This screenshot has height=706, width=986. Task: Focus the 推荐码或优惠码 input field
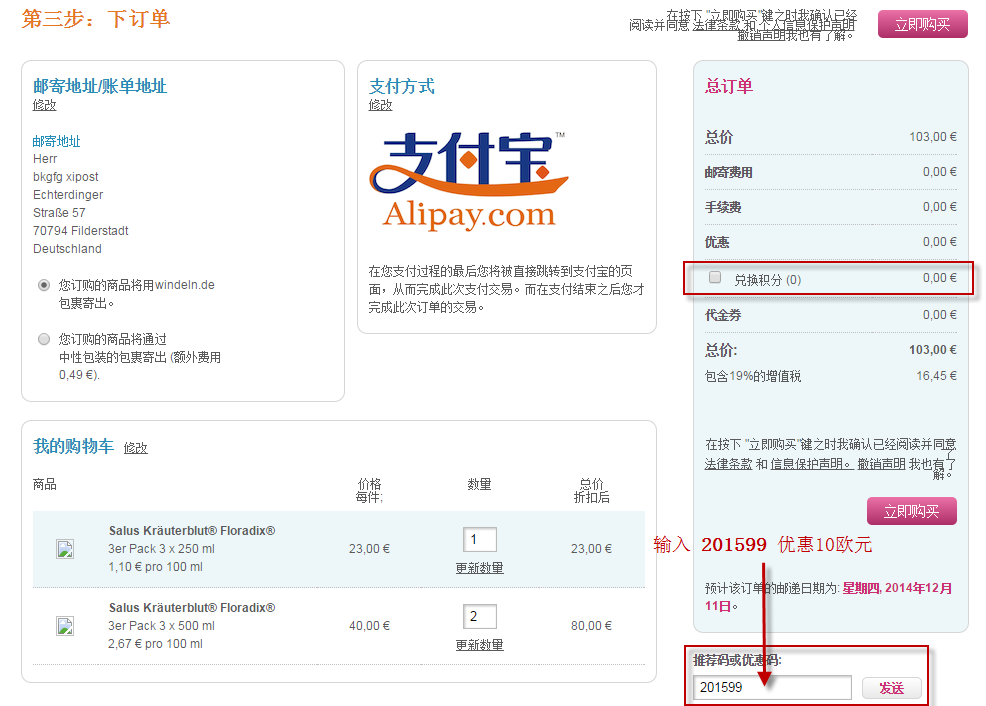tap(772, 687)
